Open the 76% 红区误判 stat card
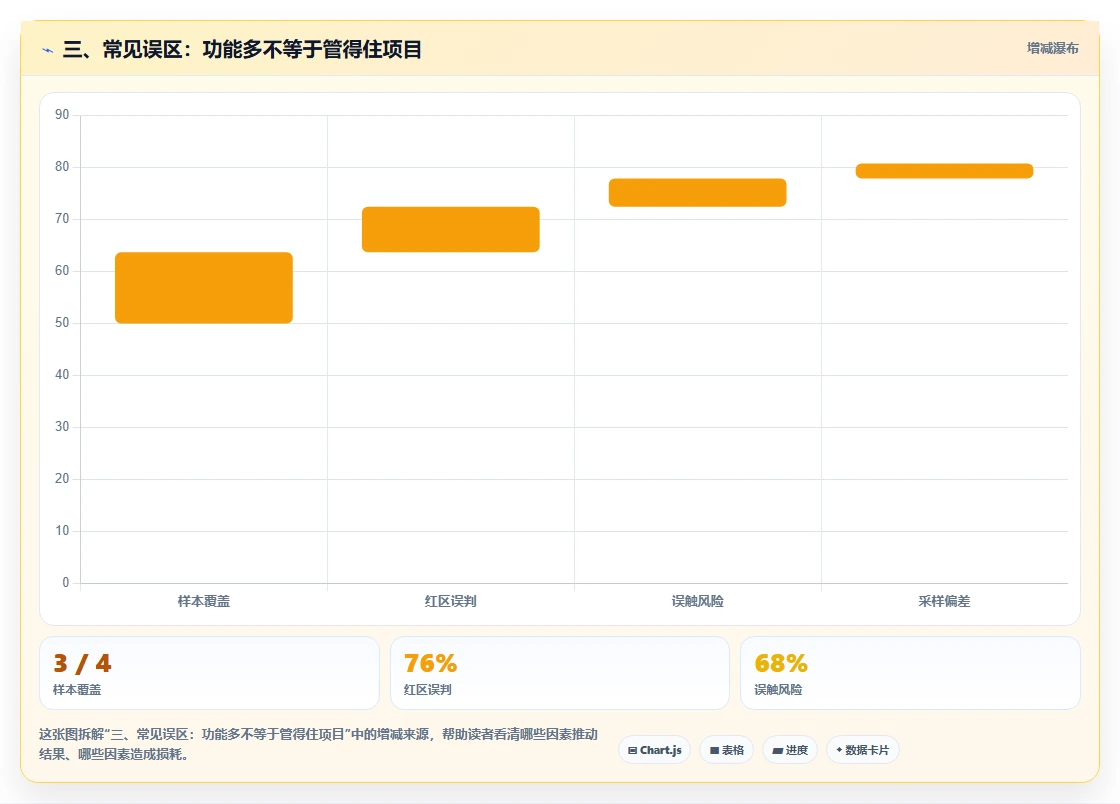This screenshot has height=804, width=1120. (x=560, y=673)
